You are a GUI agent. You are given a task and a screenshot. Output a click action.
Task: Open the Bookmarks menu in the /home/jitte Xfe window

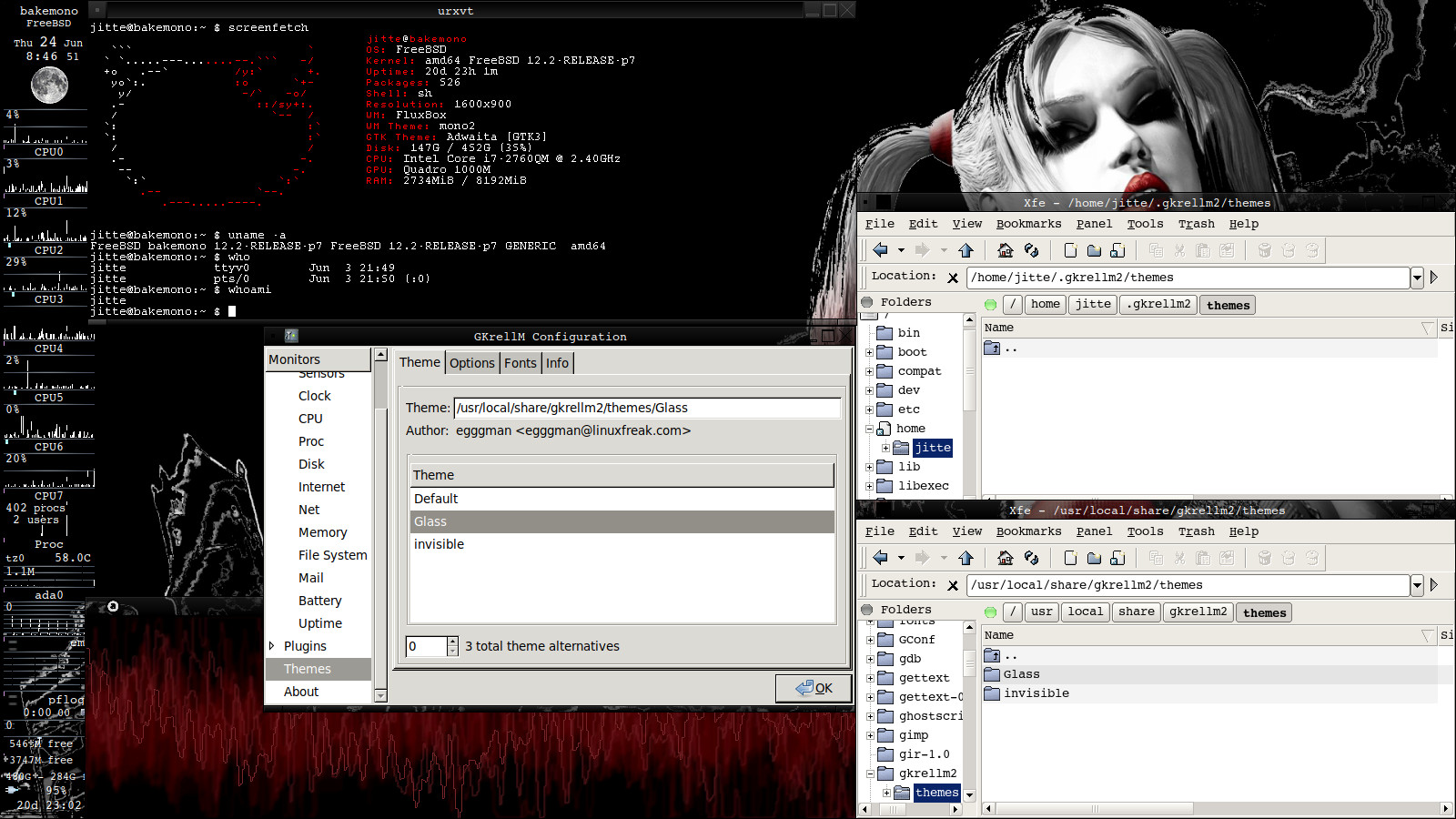[x=1028, y=224]
